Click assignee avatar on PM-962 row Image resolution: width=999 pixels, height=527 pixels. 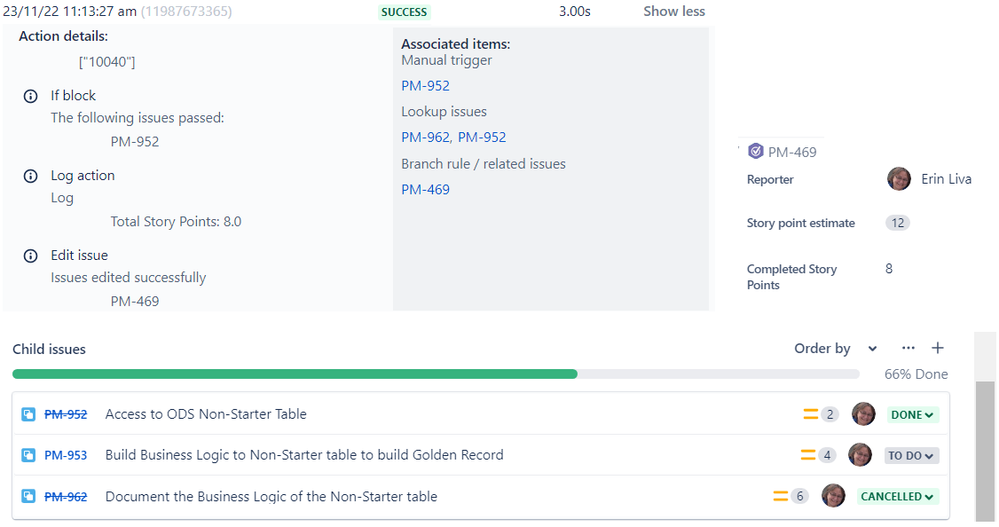pos(833,496)
